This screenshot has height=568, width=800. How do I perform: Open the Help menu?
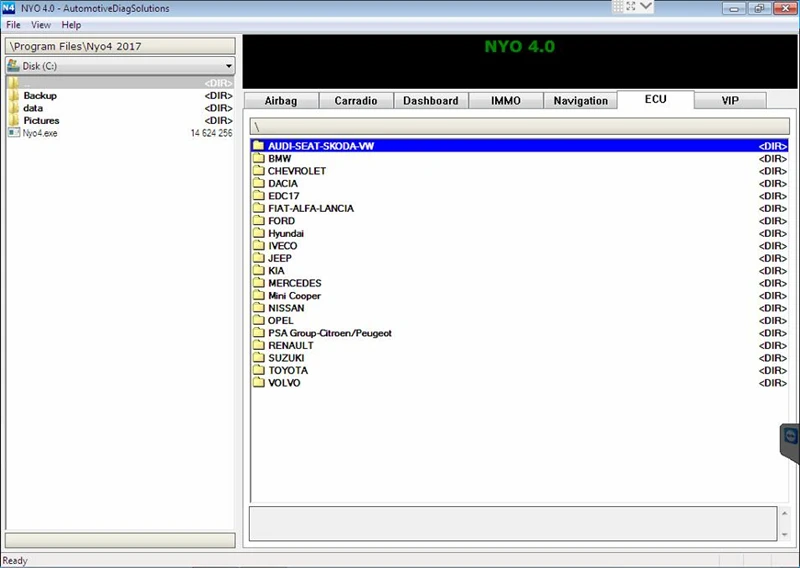71,25
